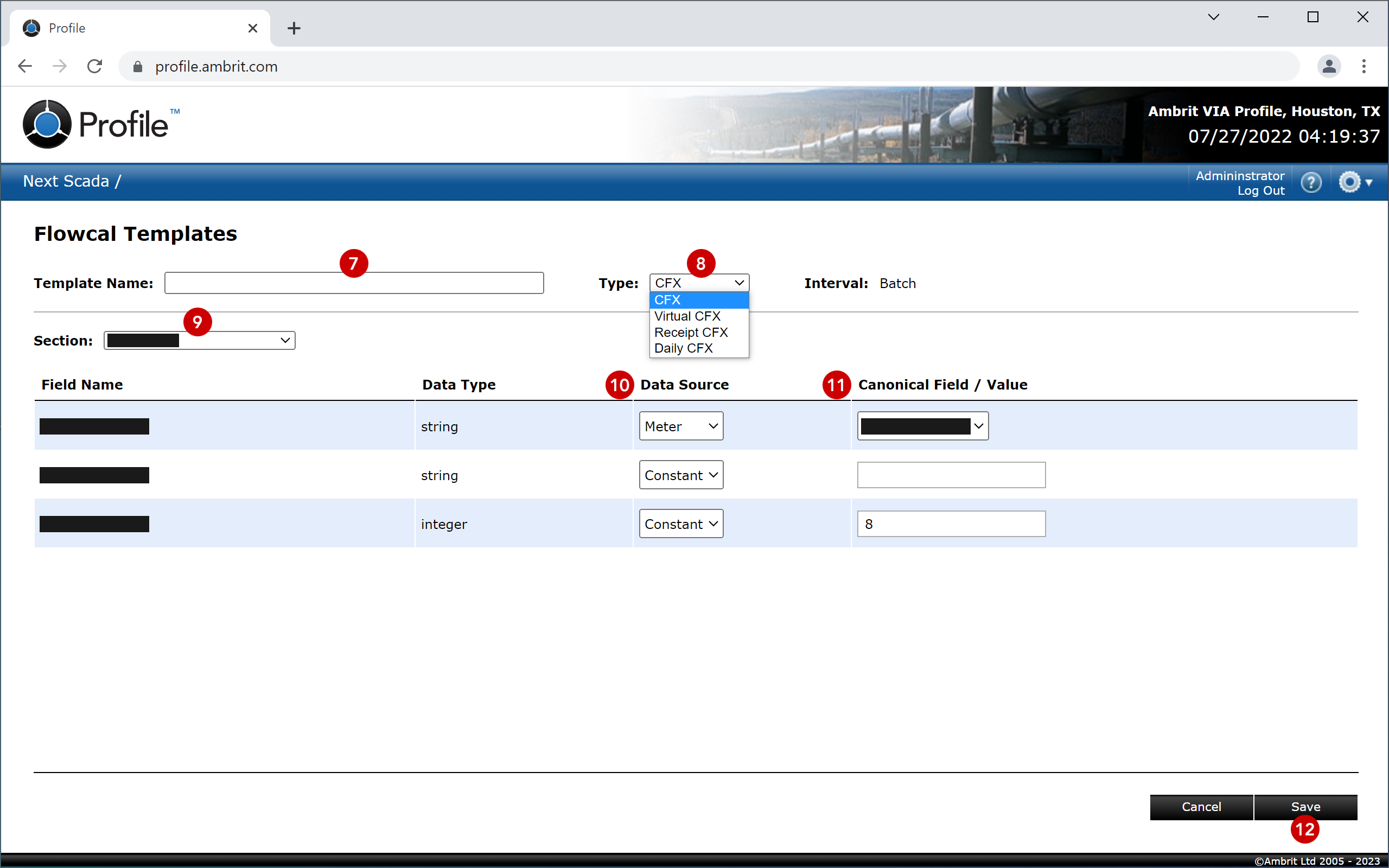
Task: Open the Constant dropdown in integer row
Action: pos(681,524)
